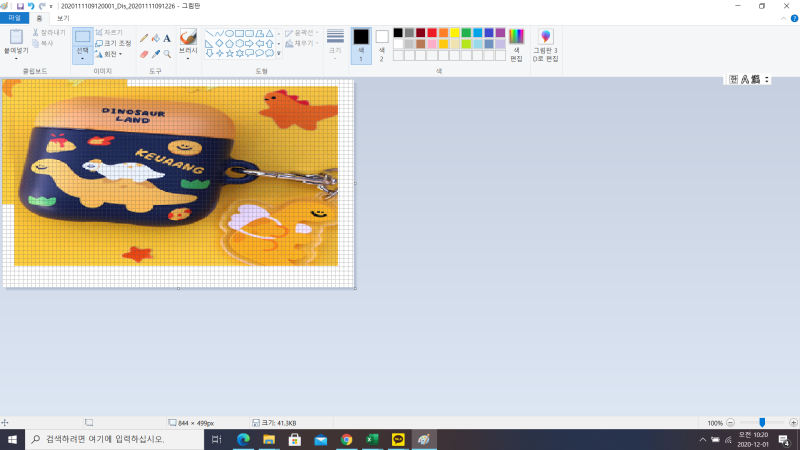Click the Copy button

click(x=43, y=44)
